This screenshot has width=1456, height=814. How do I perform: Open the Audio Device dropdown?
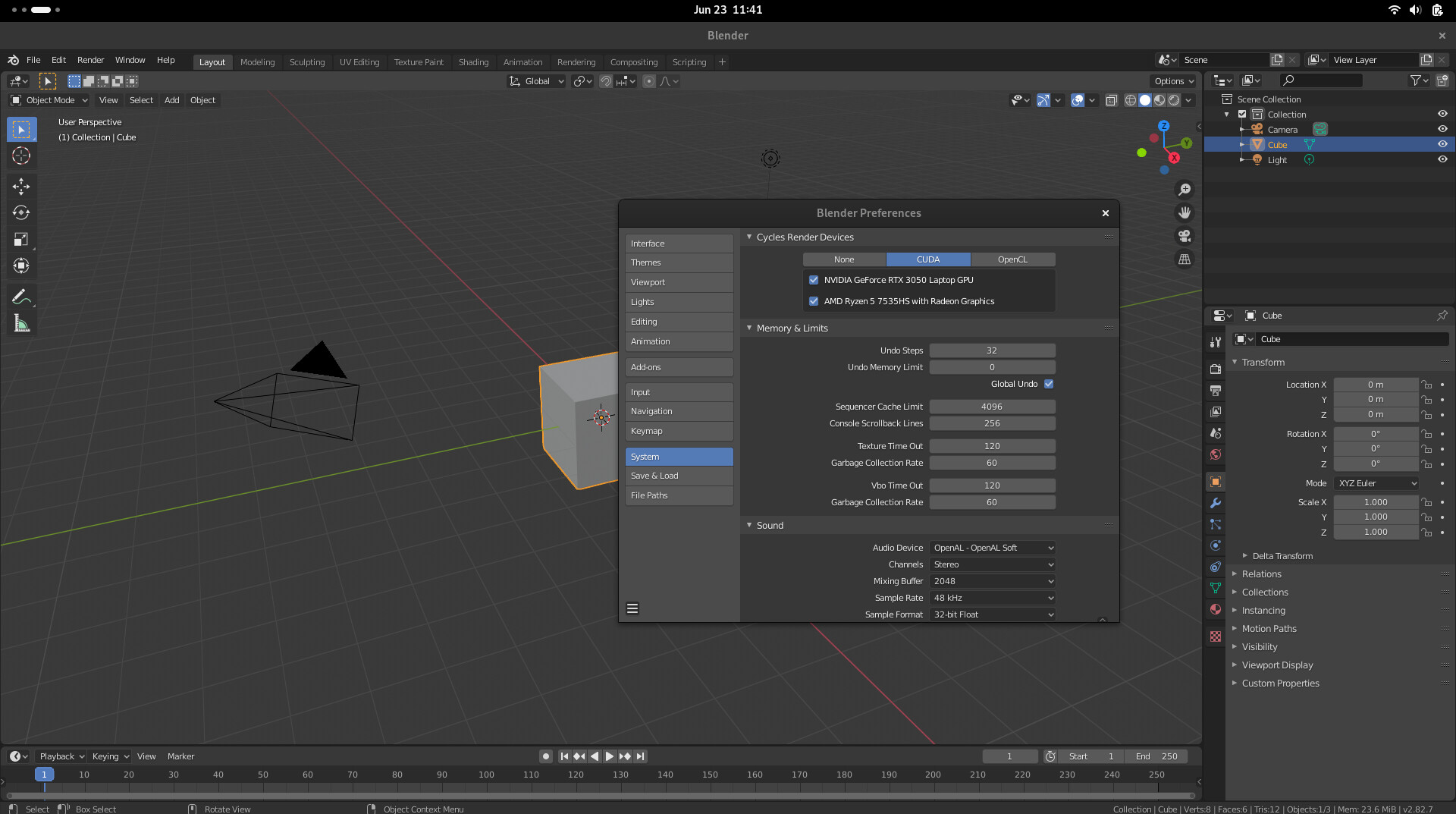[x=993, y=548]
